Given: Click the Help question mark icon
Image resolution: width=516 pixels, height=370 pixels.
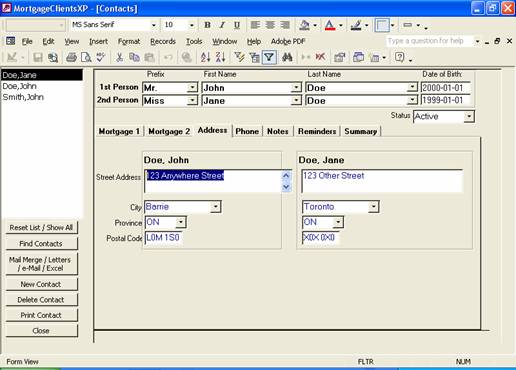Looking at the screenshot, I should pos(399,57).
